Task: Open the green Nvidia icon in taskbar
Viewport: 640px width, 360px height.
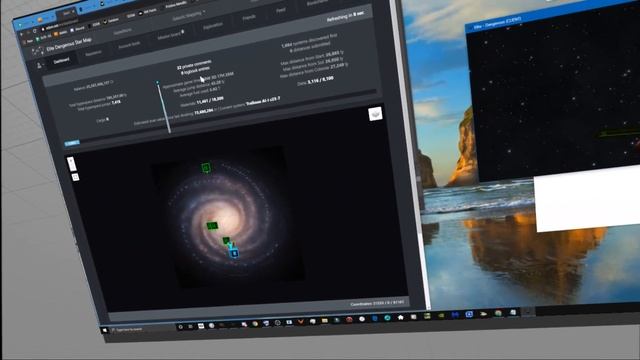Action: (x=441, y=316)
